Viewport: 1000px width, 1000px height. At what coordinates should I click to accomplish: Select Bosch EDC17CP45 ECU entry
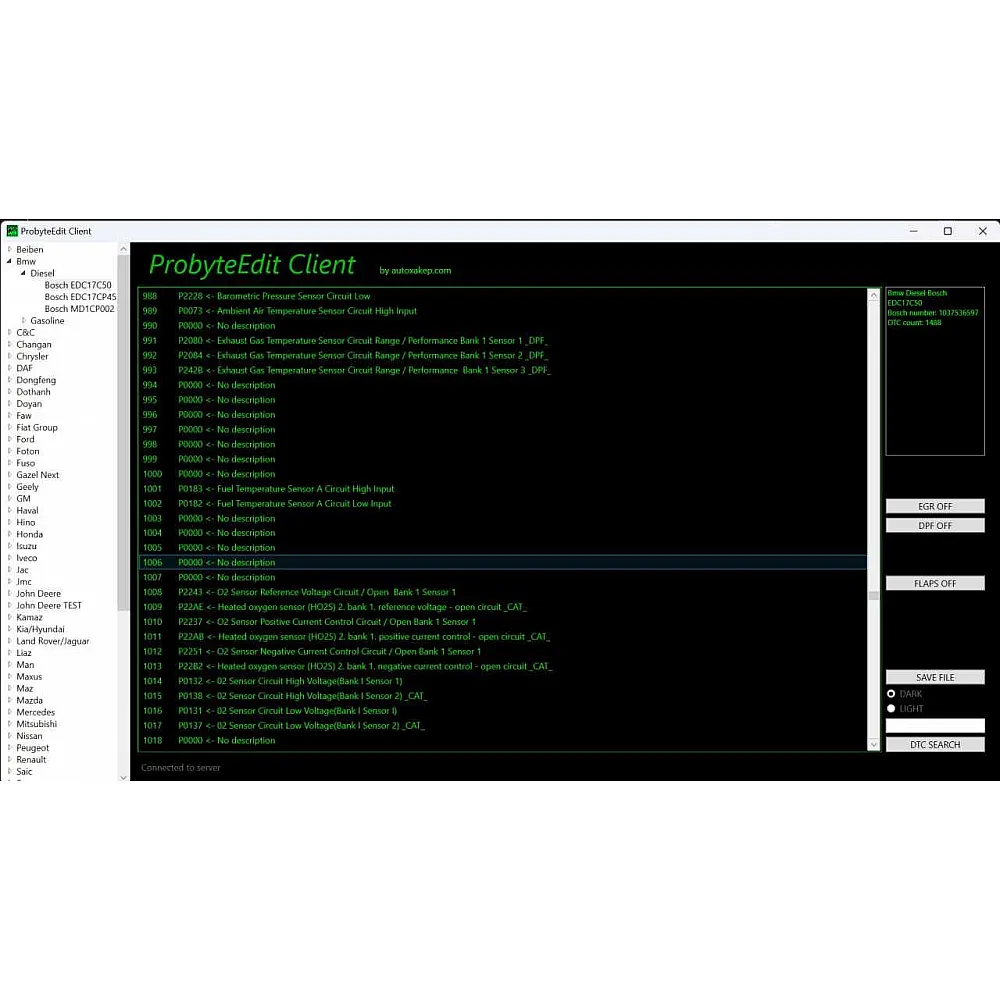80,297
